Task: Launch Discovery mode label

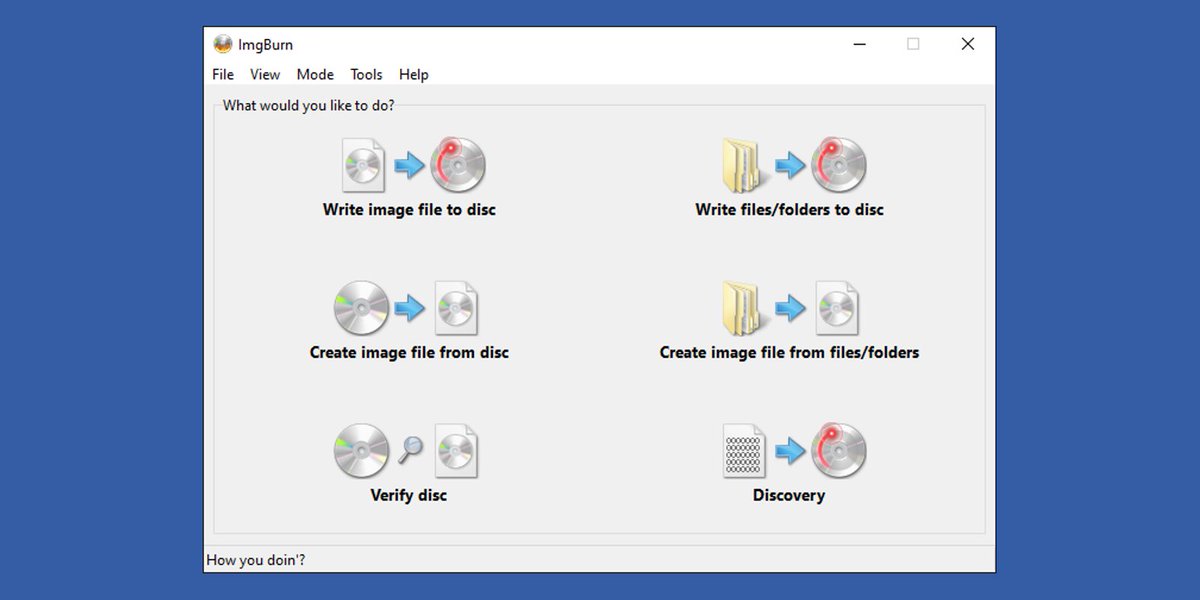Action: (x=789, y=495)
